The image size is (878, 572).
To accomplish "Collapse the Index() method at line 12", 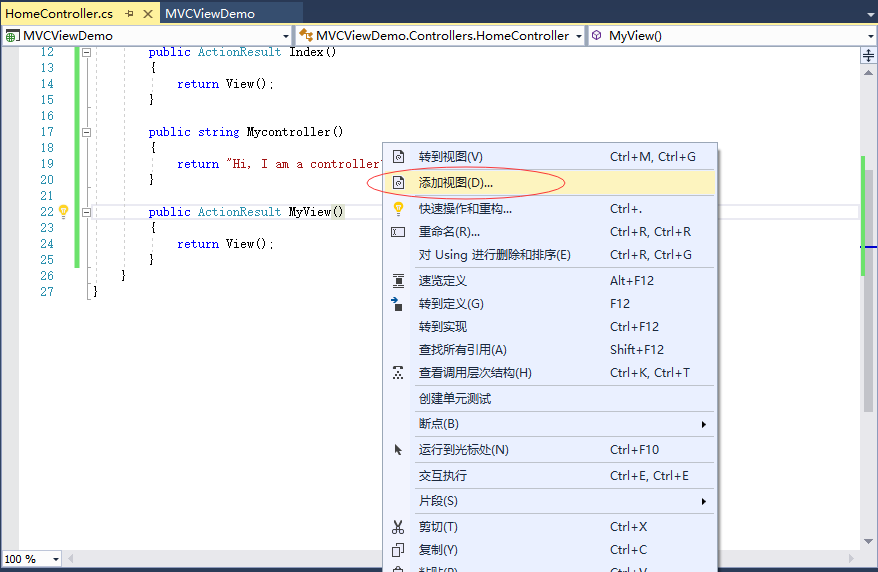I will pyautogui.click(x=87, y=52).
